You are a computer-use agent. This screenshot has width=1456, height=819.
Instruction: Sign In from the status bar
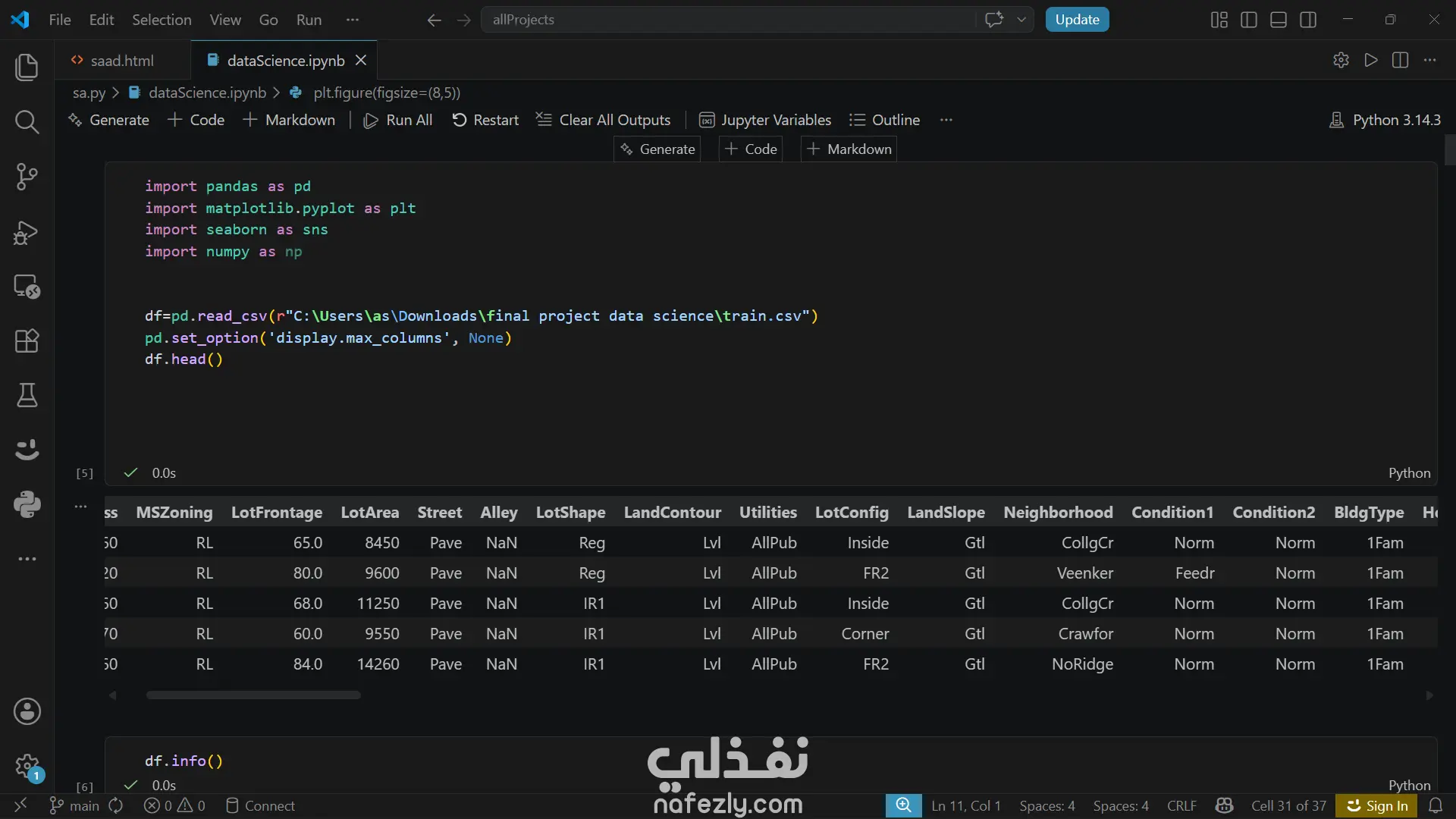click(x=1377, y=805)
